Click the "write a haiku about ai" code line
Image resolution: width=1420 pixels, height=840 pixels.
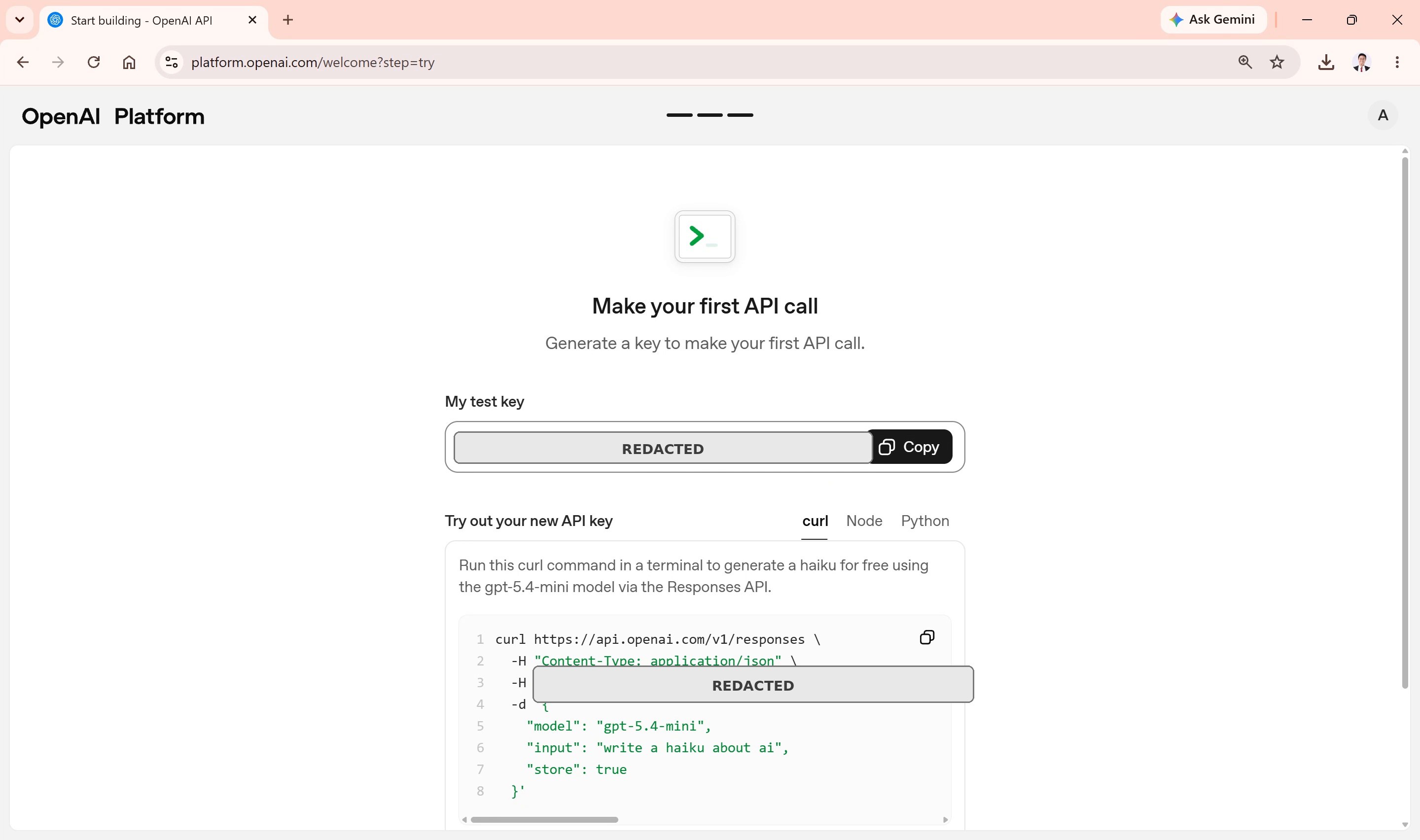pos(657,748)
